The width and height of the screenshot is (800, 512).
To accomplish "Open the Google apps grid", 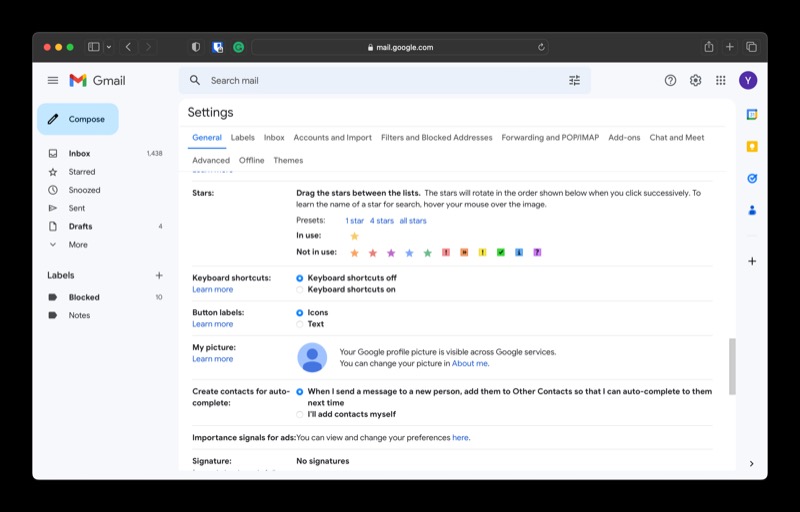I will coord(720,81).
